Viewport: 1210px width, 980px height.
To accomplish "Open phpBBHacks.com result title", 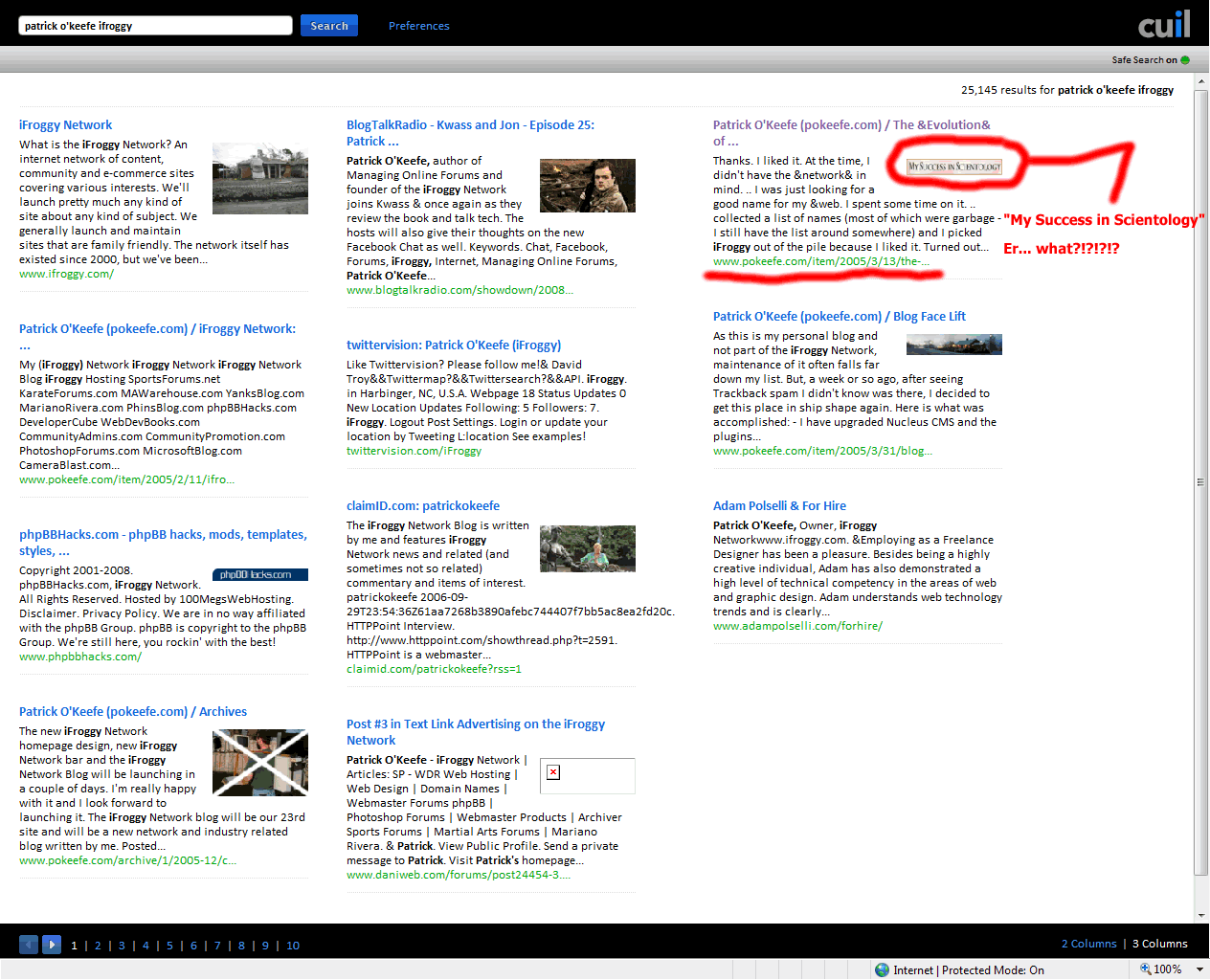I will [x=163, y=543].
